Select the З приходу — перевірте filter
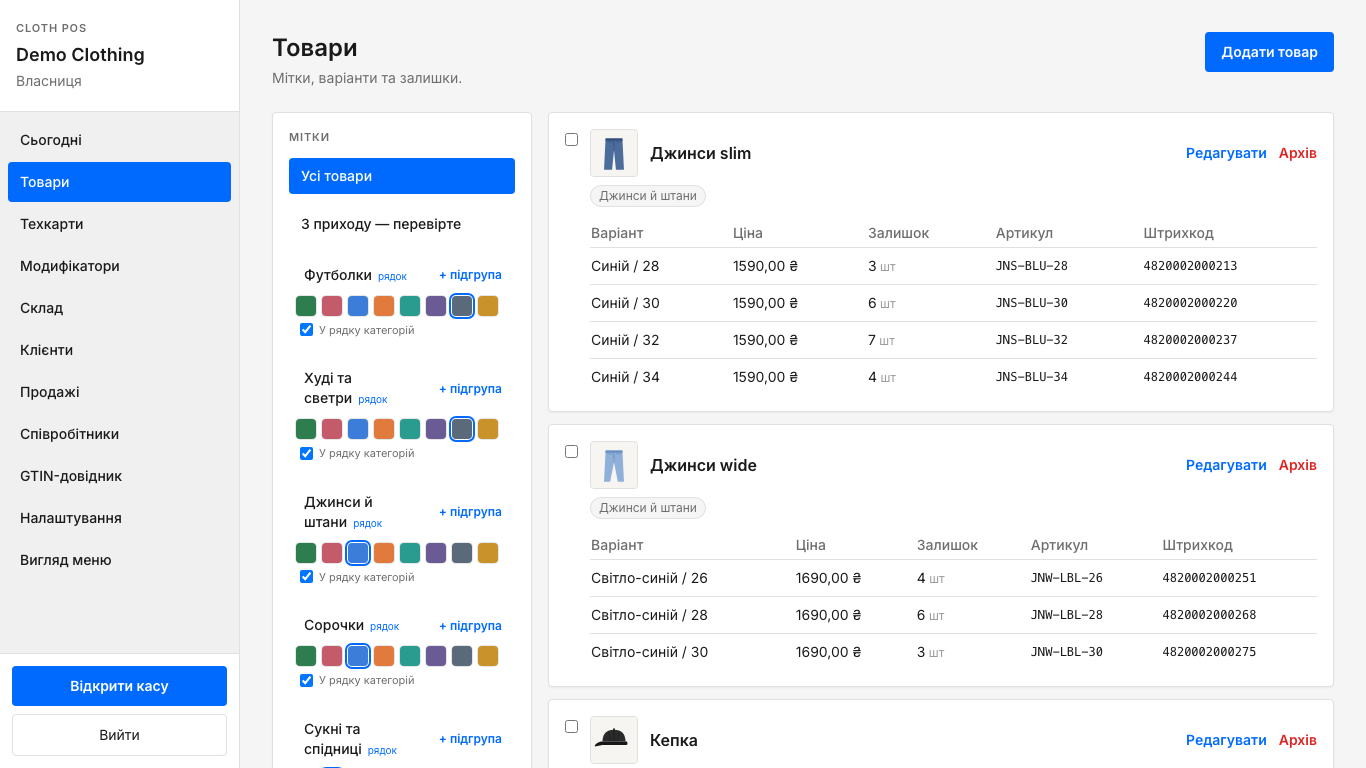Viewport: 1366px width, 768px height. tap(402, 224)
